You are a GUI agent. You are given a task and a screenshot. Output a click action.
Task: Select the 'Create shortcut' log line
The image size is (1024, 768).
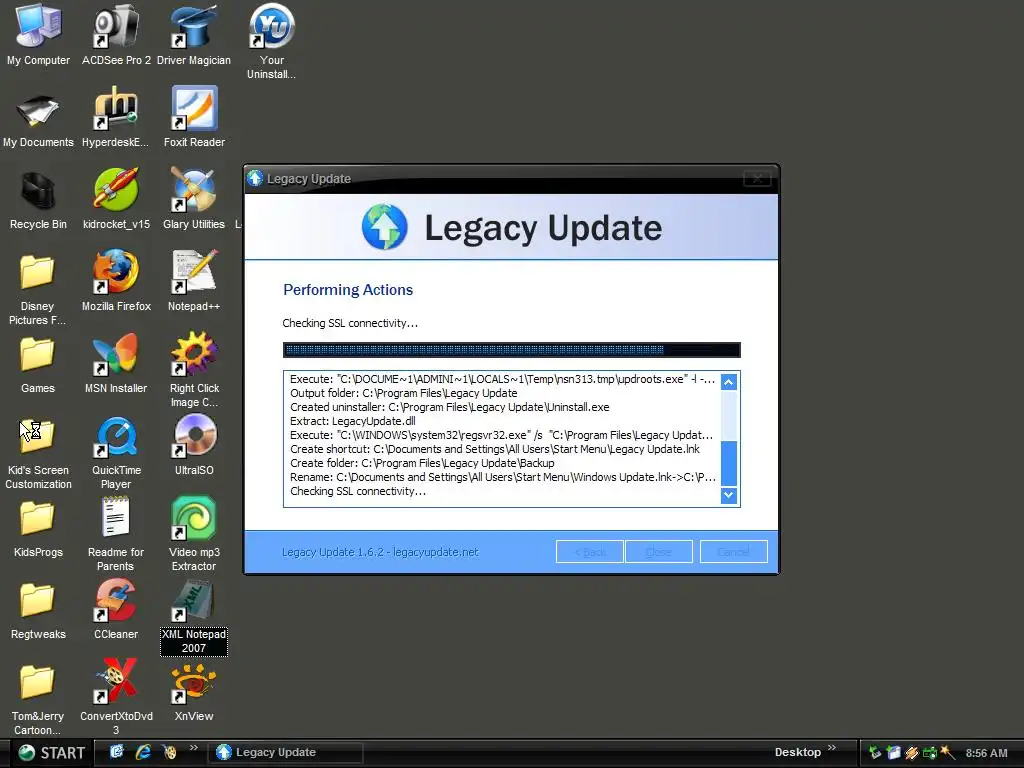click(x=494, y=449)
